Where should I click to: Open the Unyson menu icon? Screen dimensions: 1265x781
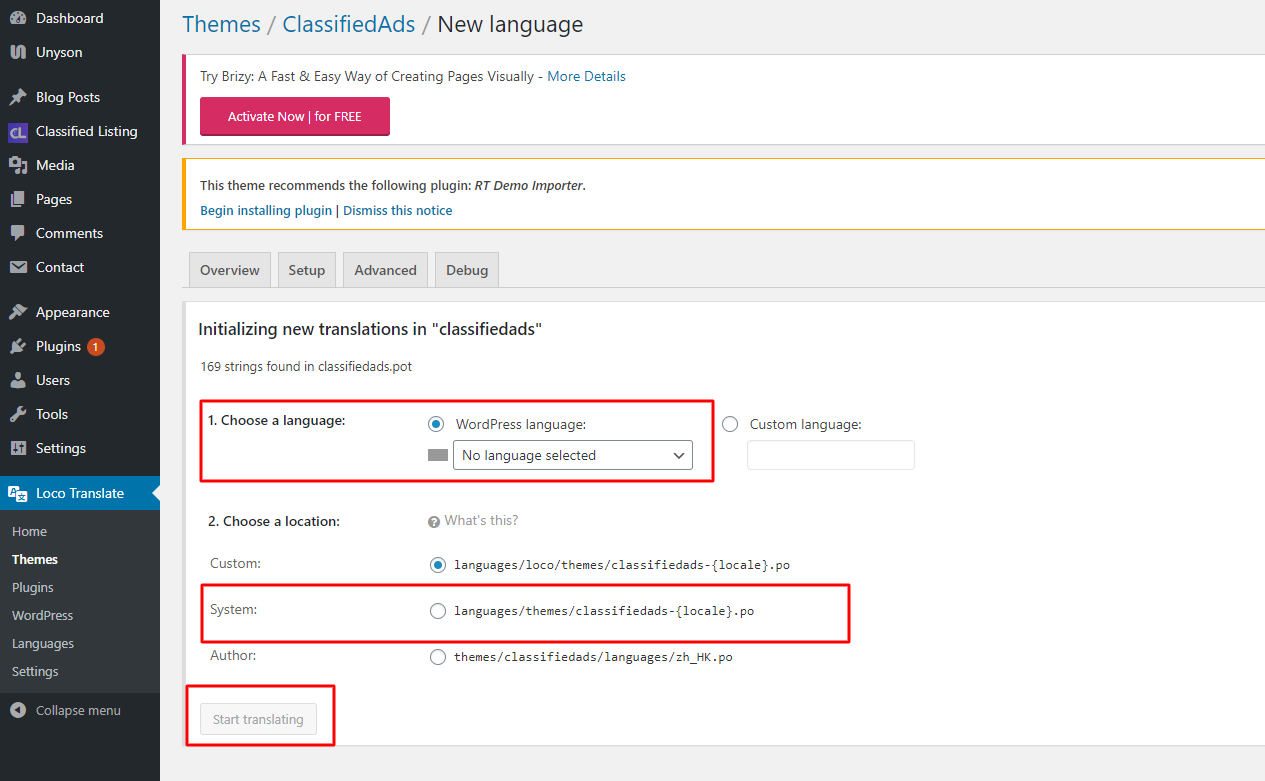coord(18,52)
